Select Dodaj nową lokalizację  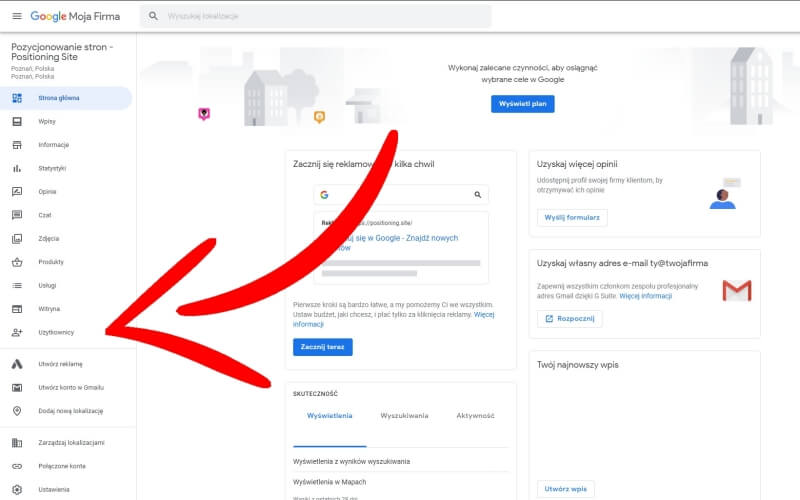tap(66, 411)
